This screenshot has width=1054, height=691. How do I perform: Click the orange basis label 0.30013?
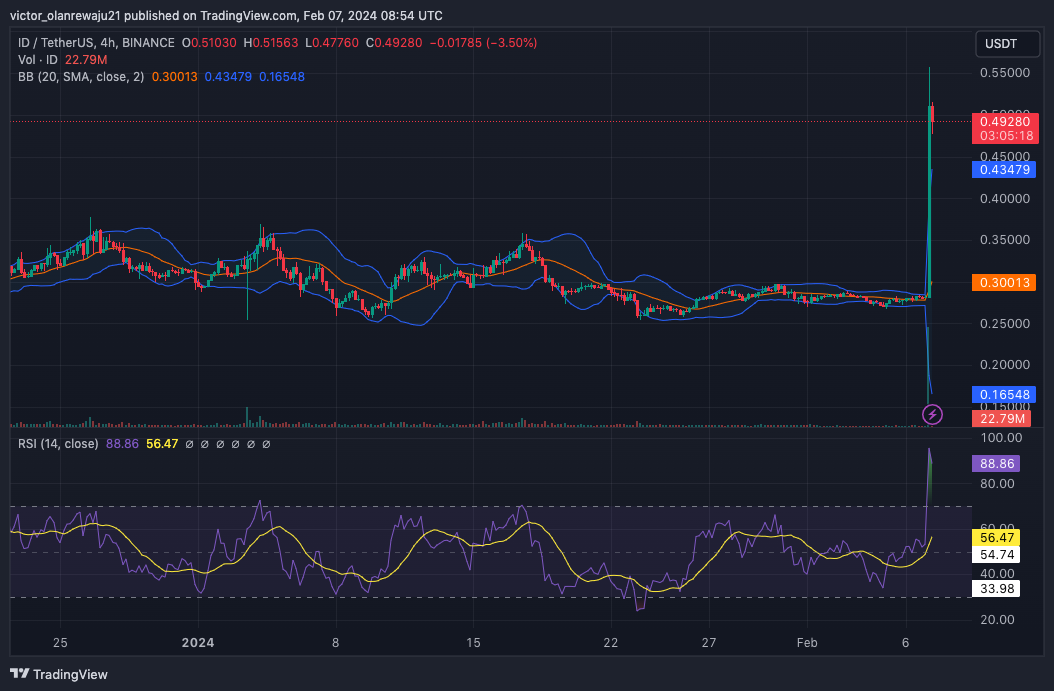point(1004,282)
